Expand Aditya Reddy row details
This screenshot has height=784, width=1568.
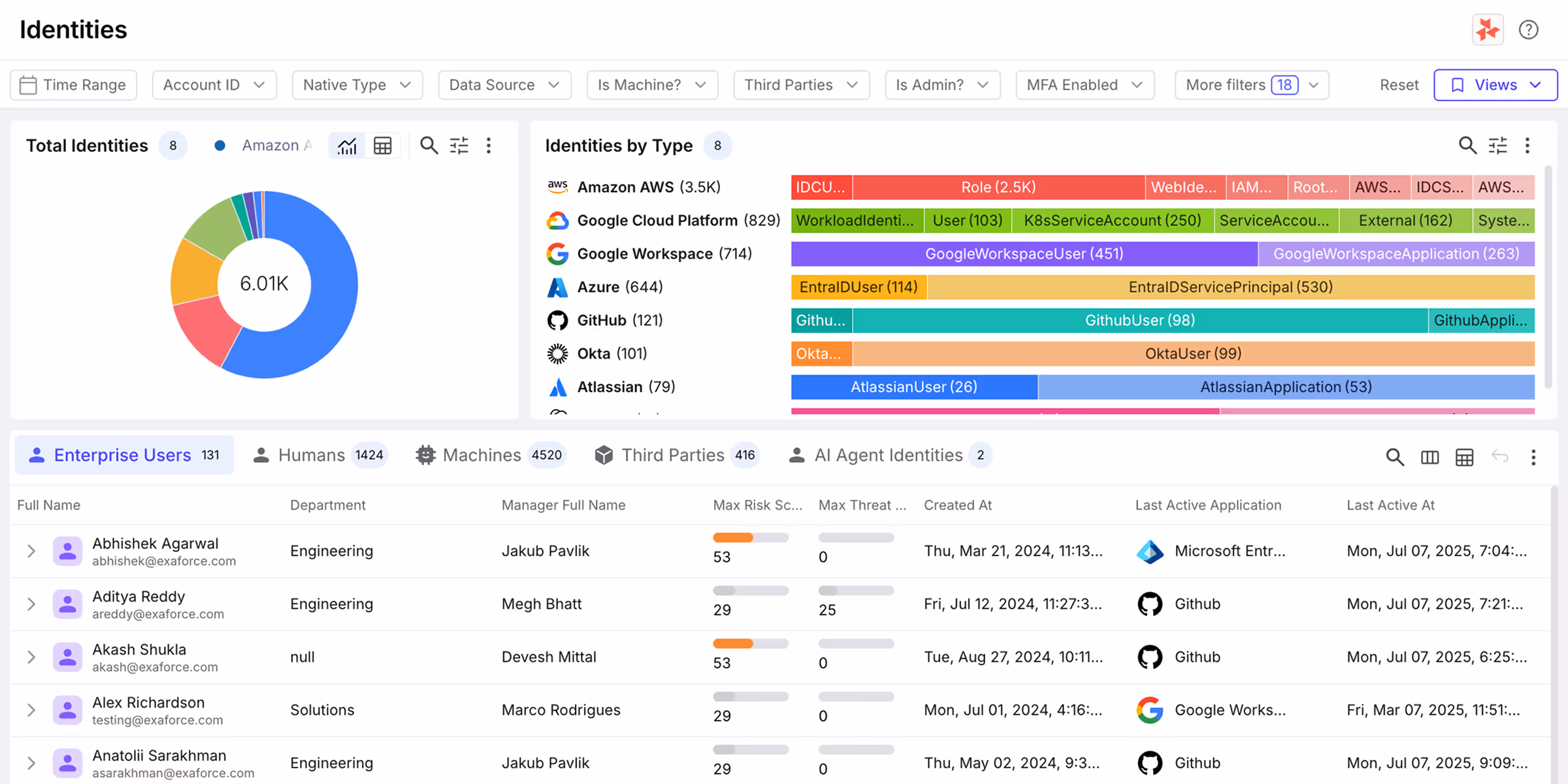click(31, 604)
